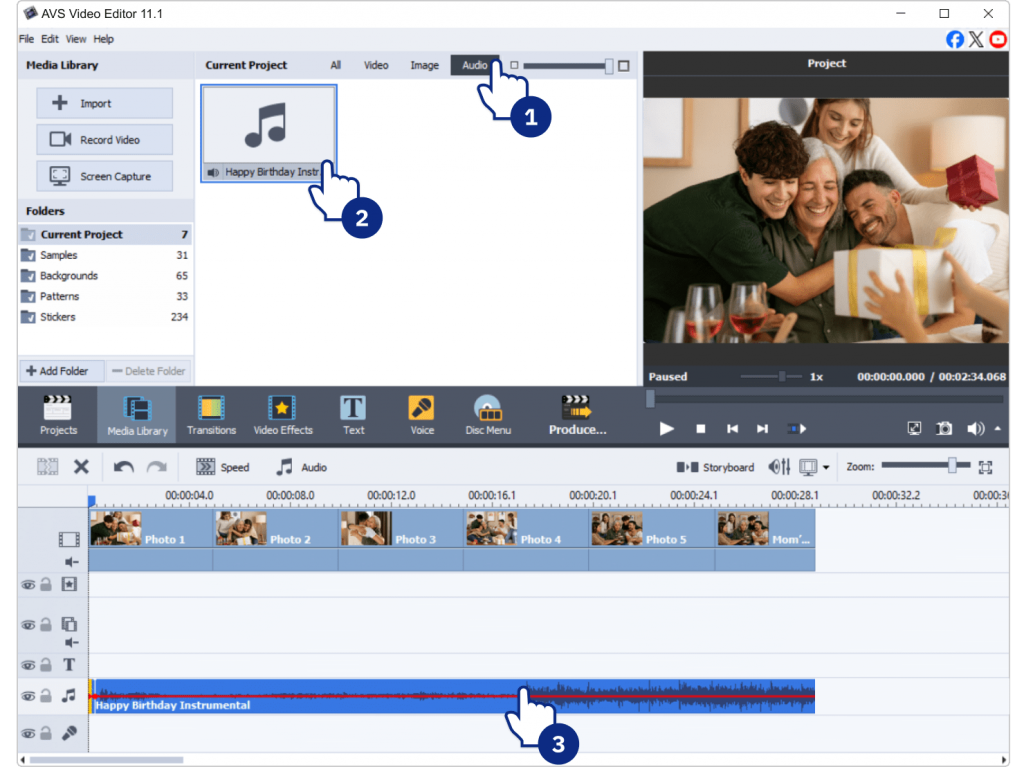Stop playback with the stop button
This screenshot has height=767, width=1024.
[x=701, y=429]
